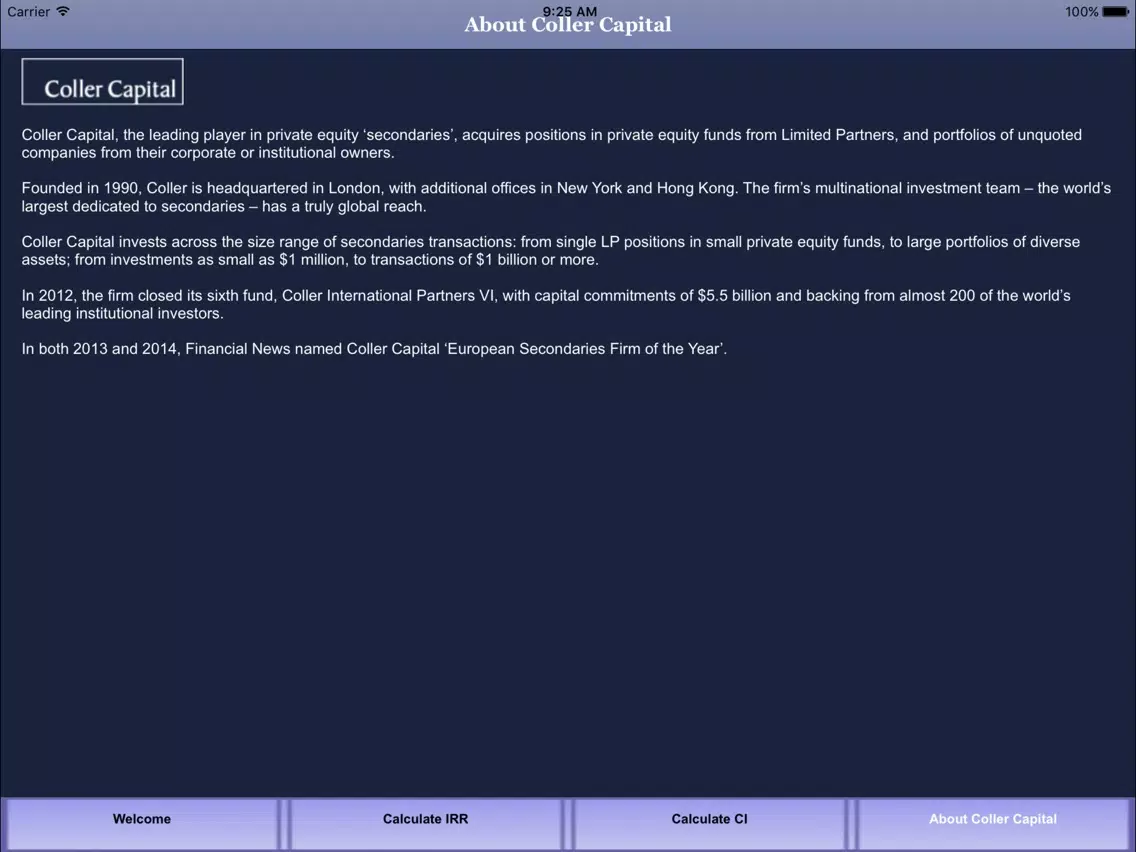Screen dimensions: 1136x852
Task: Click the paragraph starting 'Coller Capital invests across'
Action: (x=551, y=251)
